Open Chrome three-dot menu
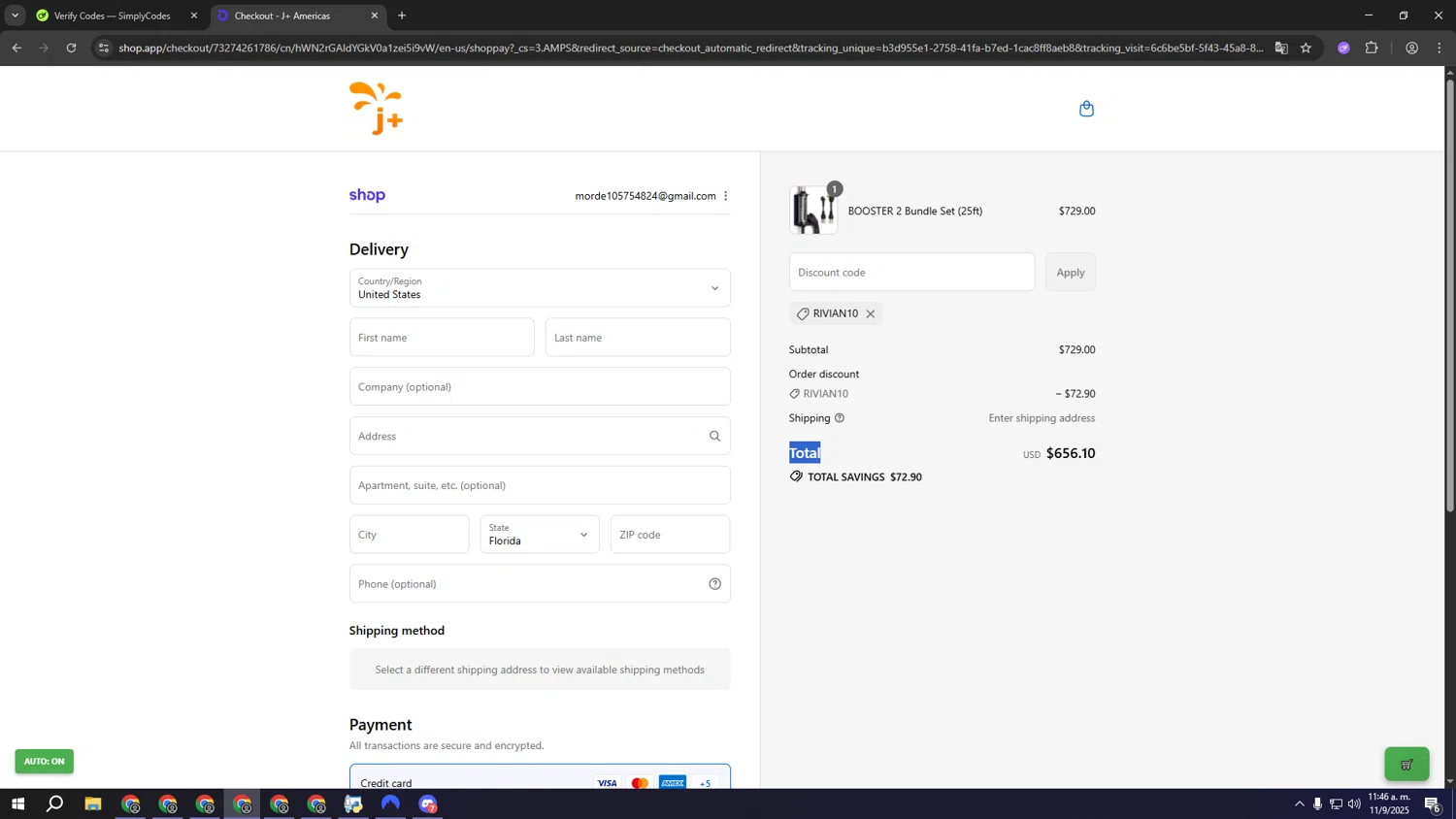1456x819 pixels. tap(1439, 48)
